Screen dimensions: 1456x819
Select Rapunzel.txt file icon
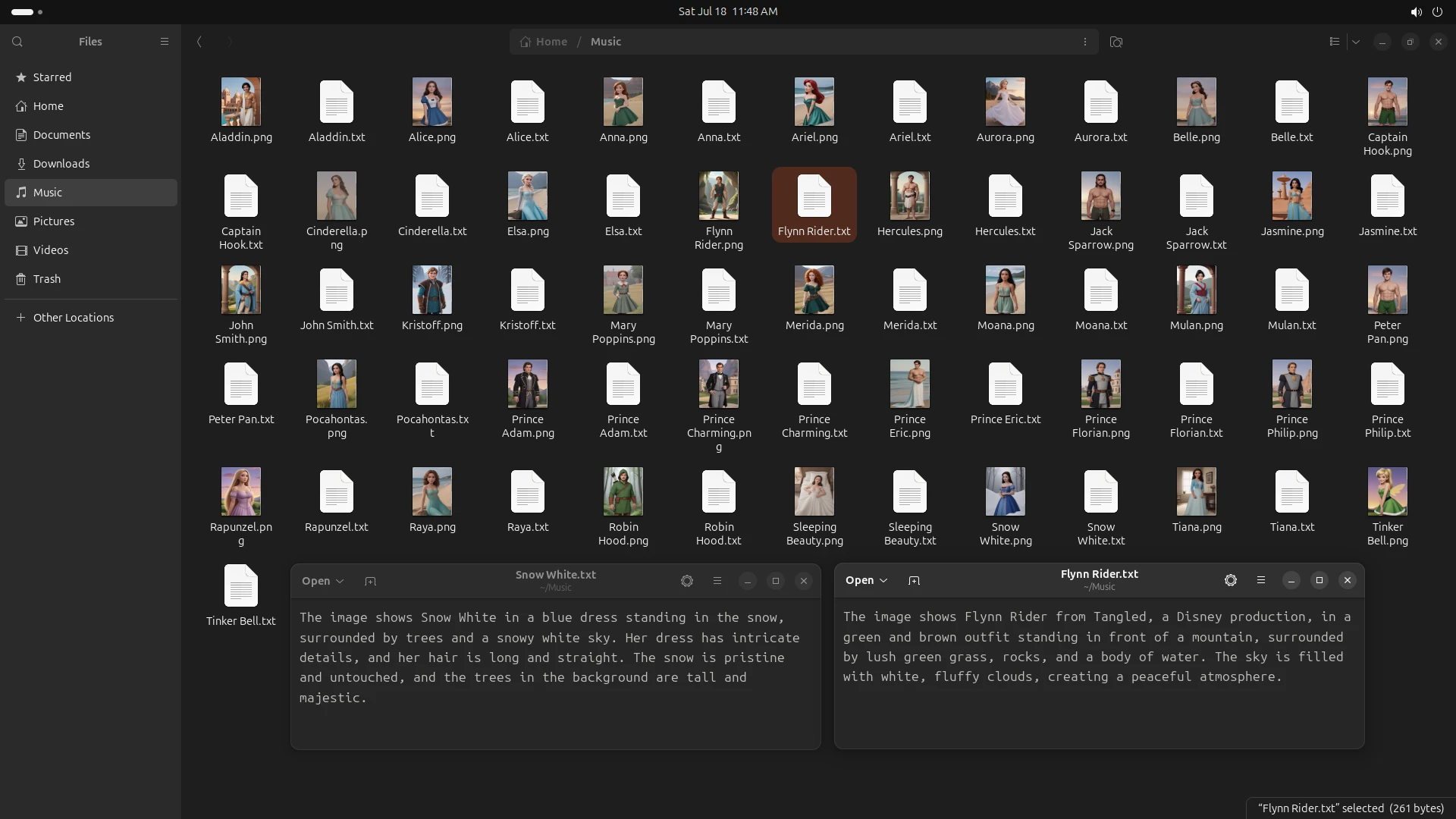click(x=337, y=491)
